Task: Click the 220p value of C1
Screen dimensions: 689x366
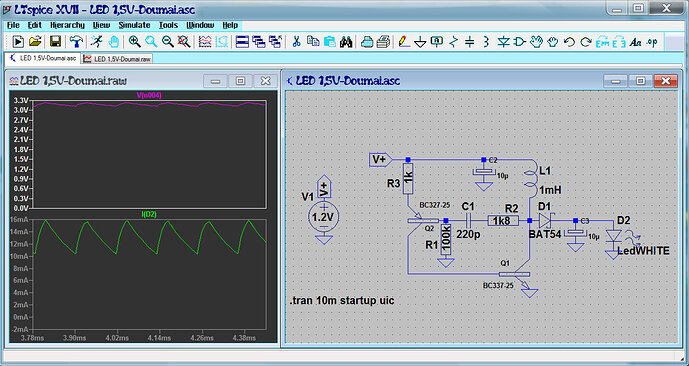Action: pos(468,235)
